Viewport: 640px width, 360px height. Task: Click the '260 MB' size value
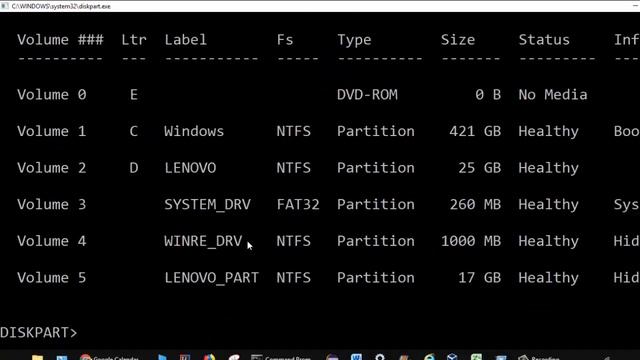(x=476, y=204)
